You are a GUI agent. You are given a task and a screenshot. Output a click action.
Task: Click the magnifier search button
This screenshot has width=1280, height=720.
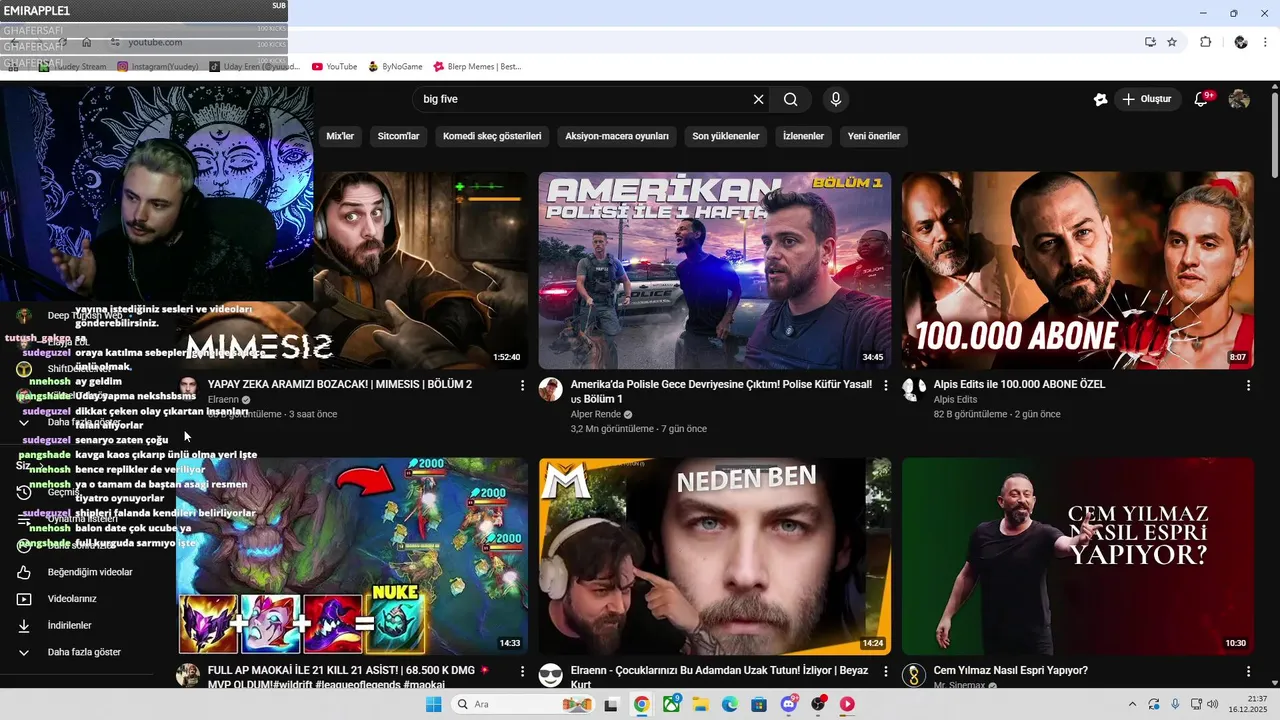(x=791, y=99)
